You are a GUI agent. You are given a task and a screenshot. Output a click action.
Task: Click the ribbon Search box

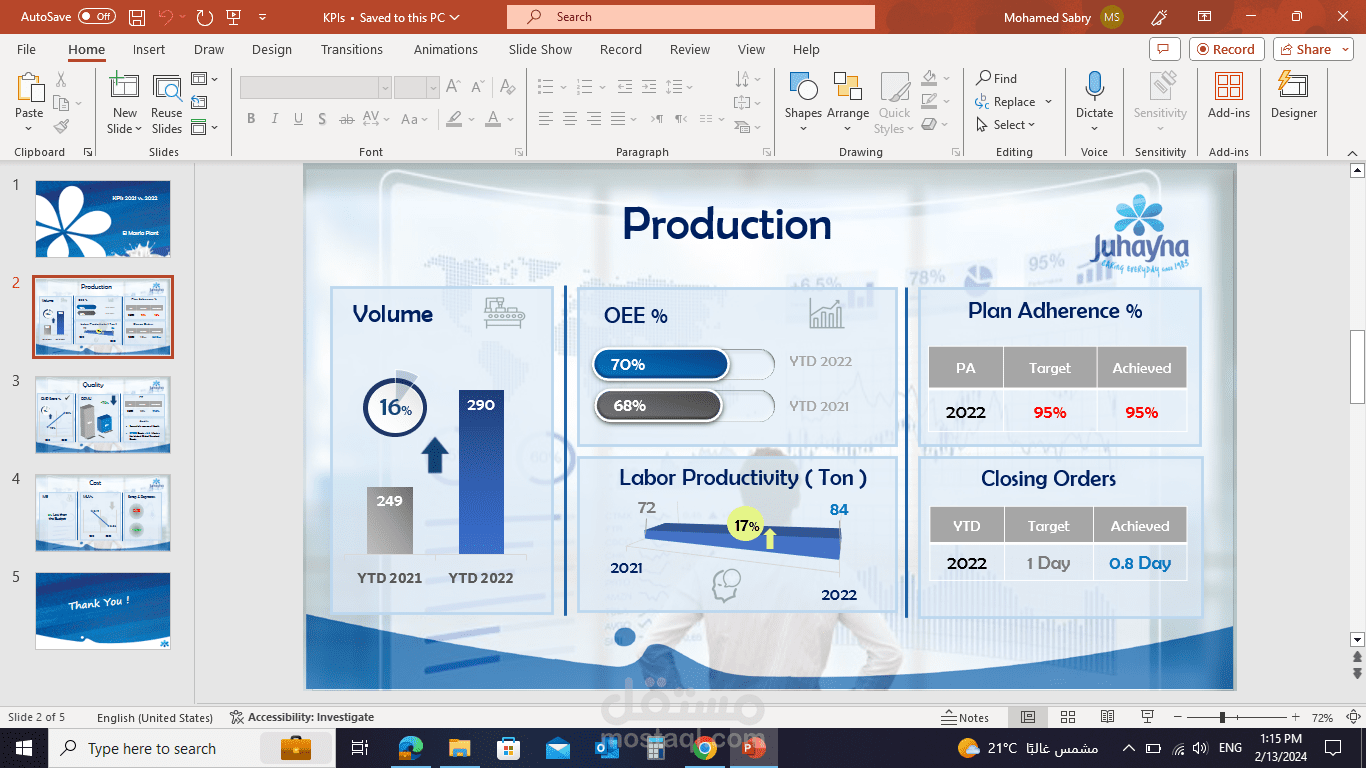click(691, 17)
